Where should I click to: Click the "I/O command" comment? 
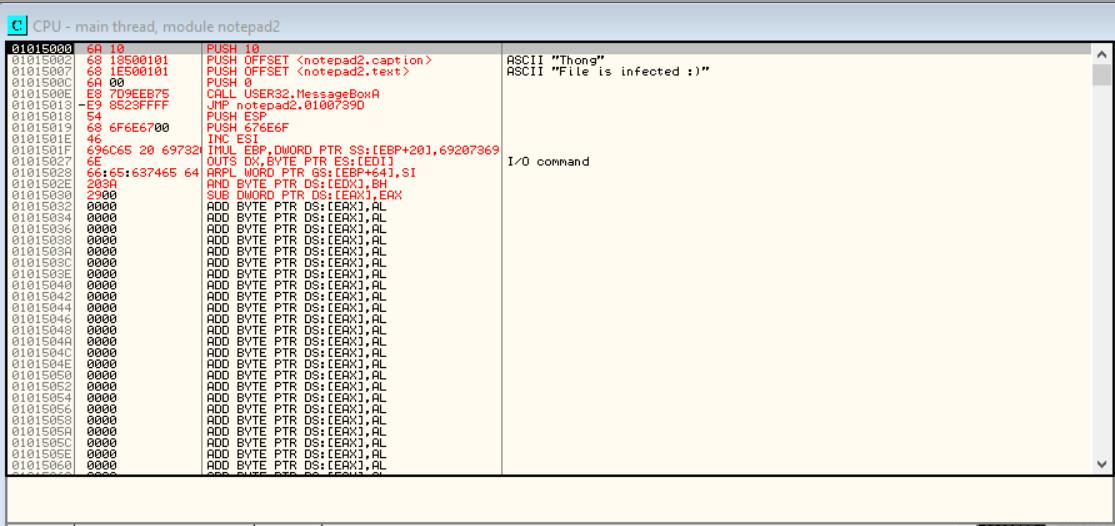click(548, 162)
